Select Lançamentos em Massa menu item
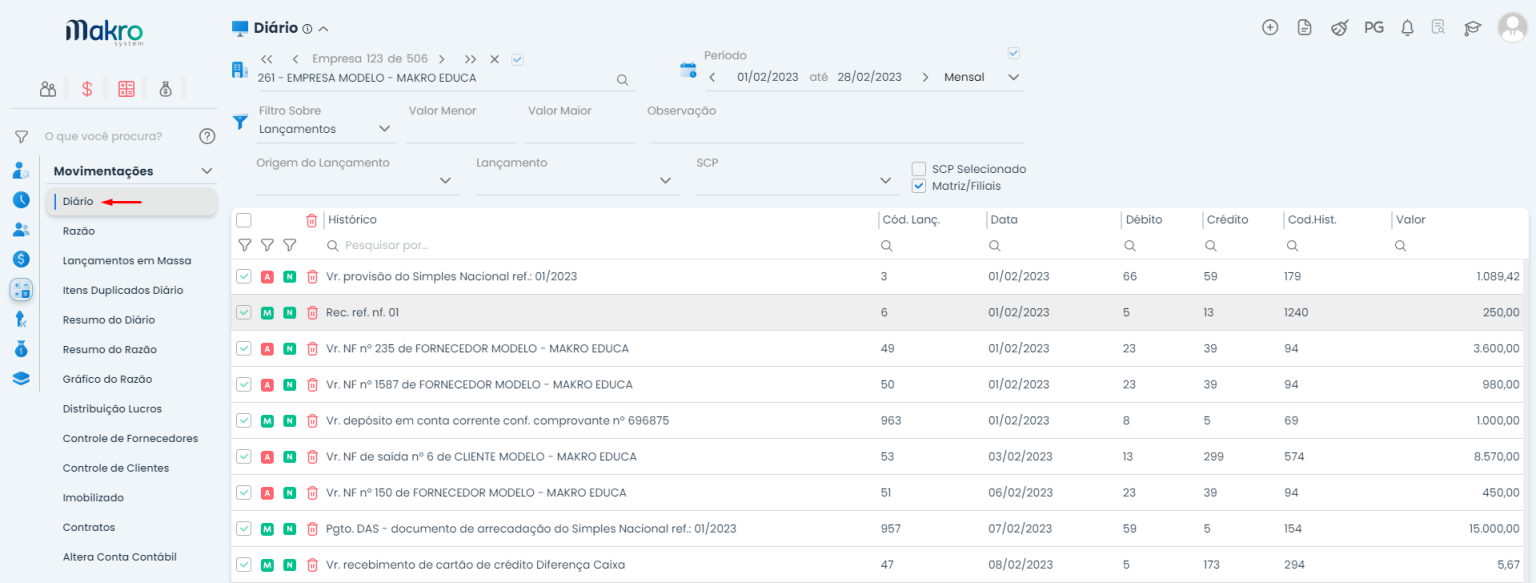This screenshot has height=583, width=1536. tap(127, 261)
